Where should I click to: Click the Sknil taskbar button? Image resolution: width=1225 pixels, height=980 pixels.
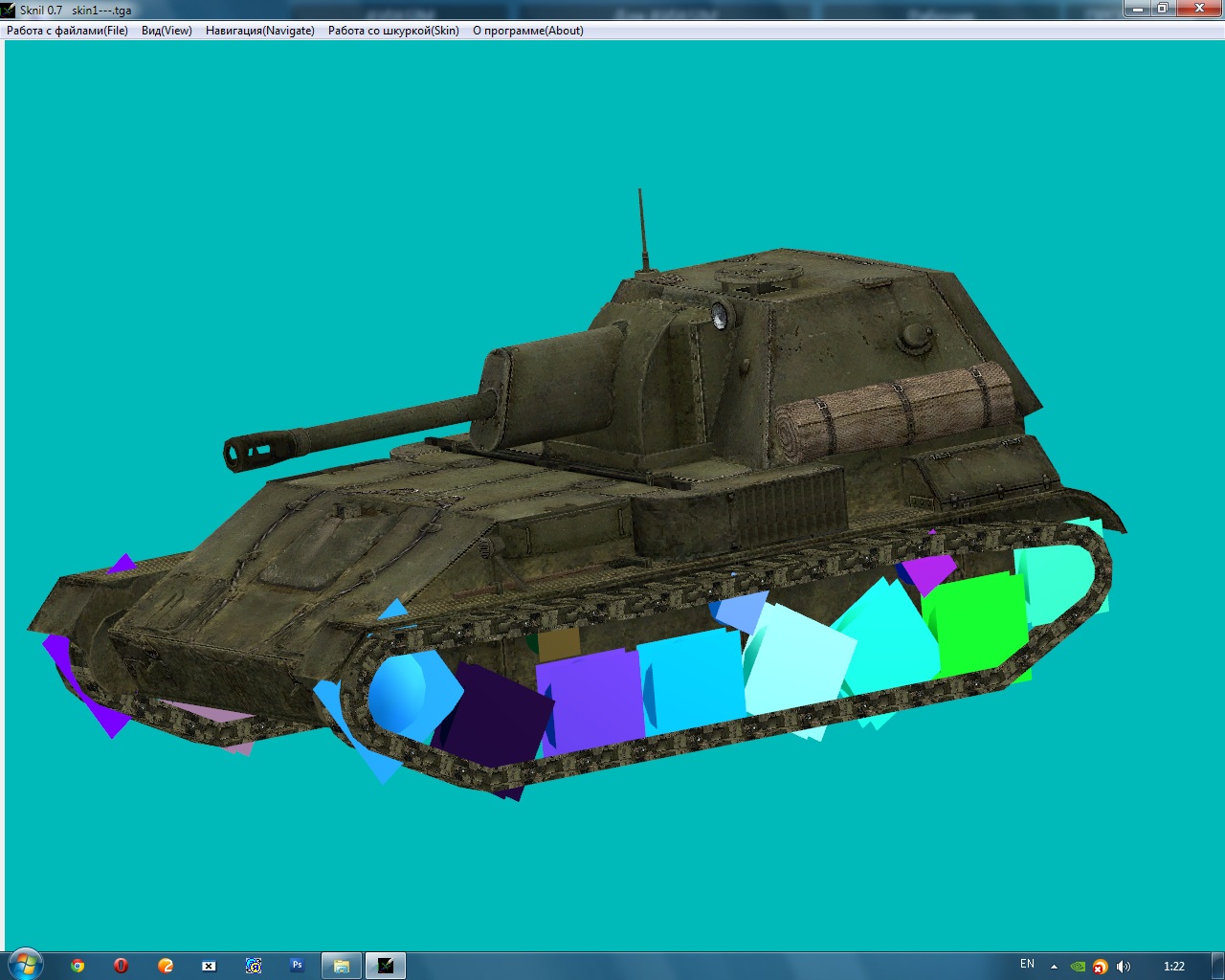pos(386,966)
